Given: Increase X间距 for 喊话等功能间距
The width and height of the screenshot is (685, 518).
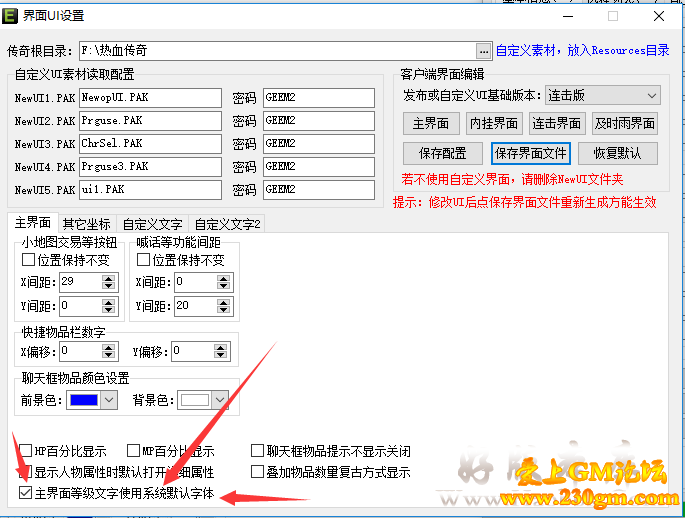Looking at the screenshot, I should (223, 278).
